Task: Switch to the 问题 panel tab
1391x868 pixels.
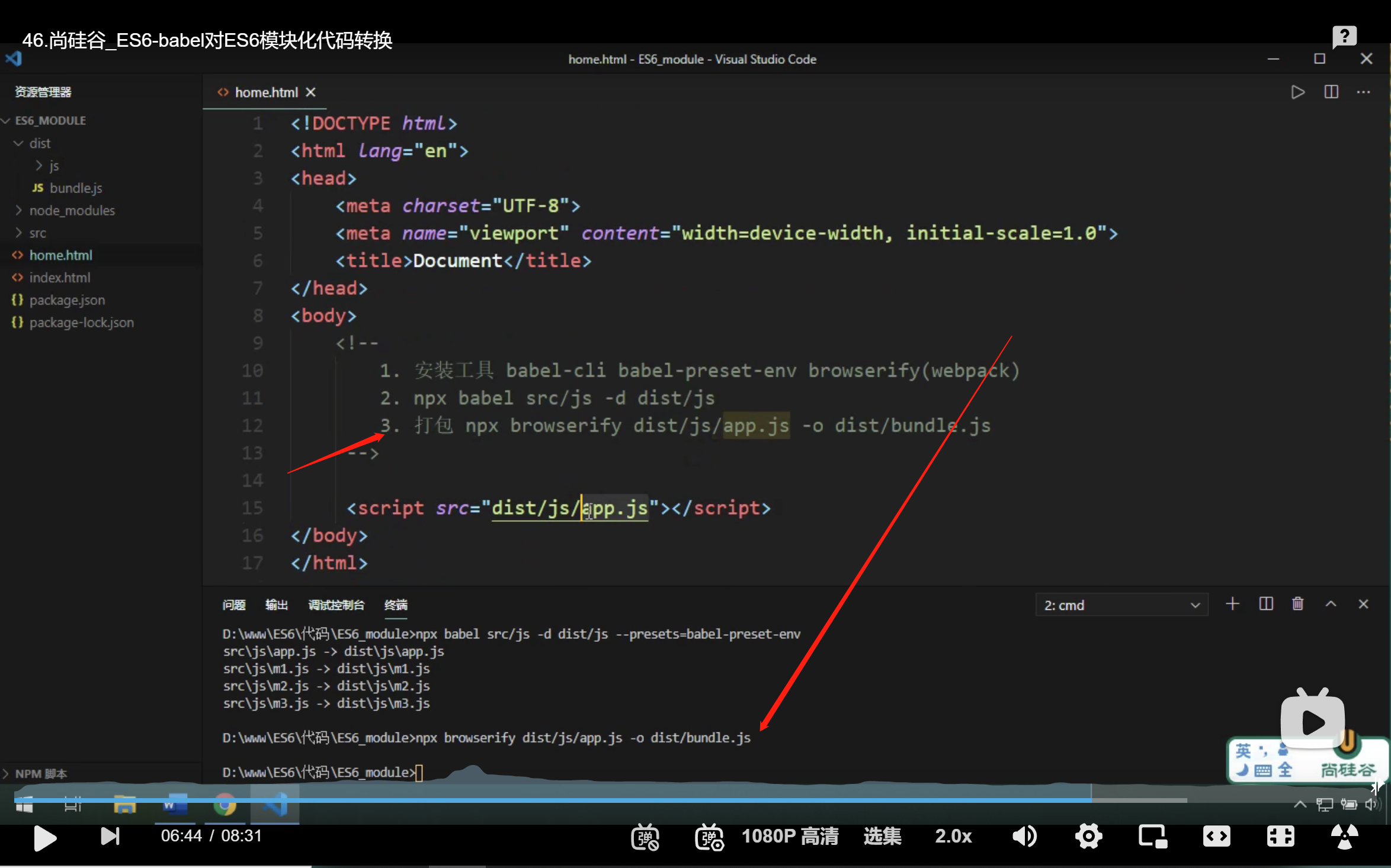Action: point(234,605)
